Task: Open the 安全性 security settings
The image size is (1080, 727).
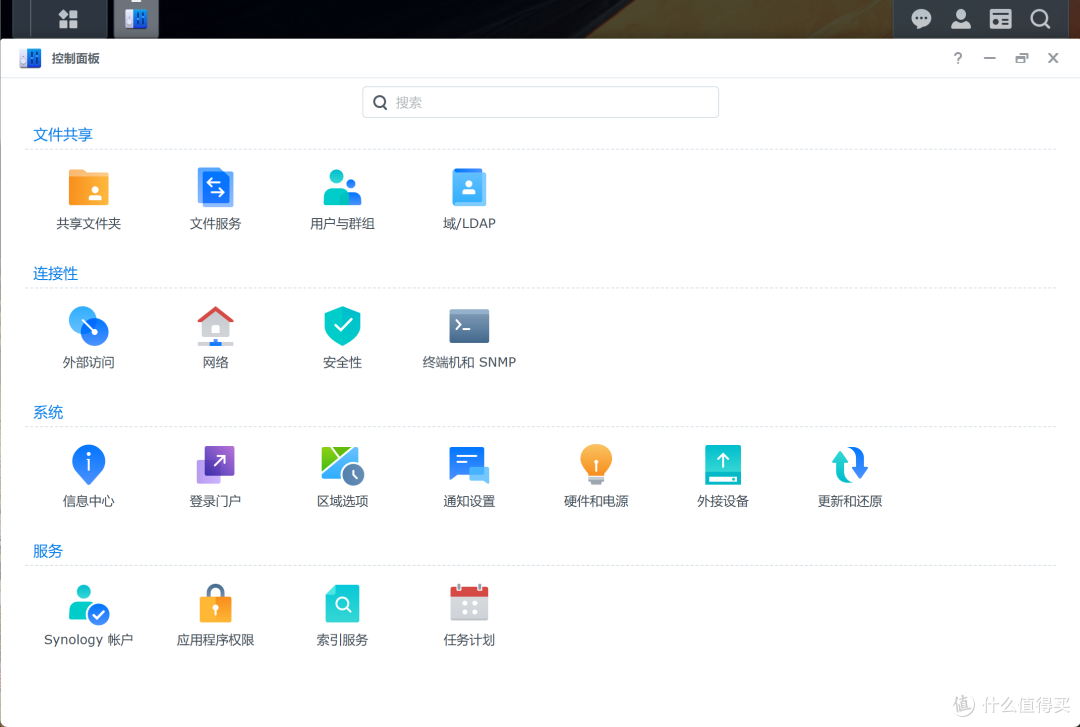Action: pos(342,338)
